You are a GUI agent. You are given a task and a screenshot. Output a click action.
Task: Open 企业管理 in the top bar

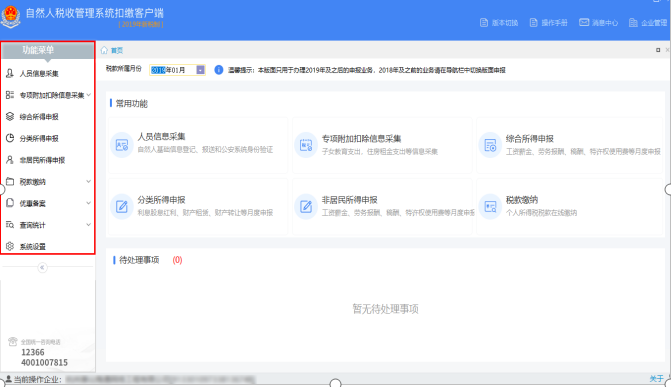click(648, 23)
